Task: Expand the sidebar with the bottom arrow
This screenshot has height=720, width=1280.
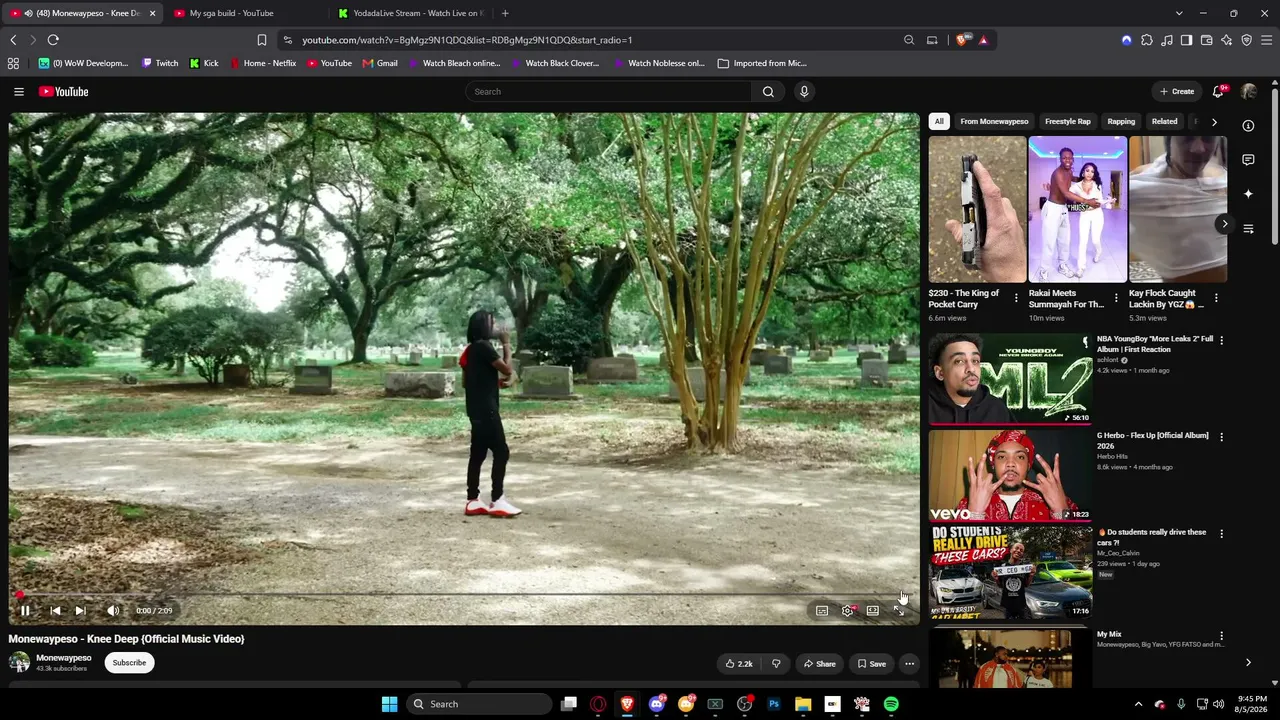Action: coord(1248,662)
